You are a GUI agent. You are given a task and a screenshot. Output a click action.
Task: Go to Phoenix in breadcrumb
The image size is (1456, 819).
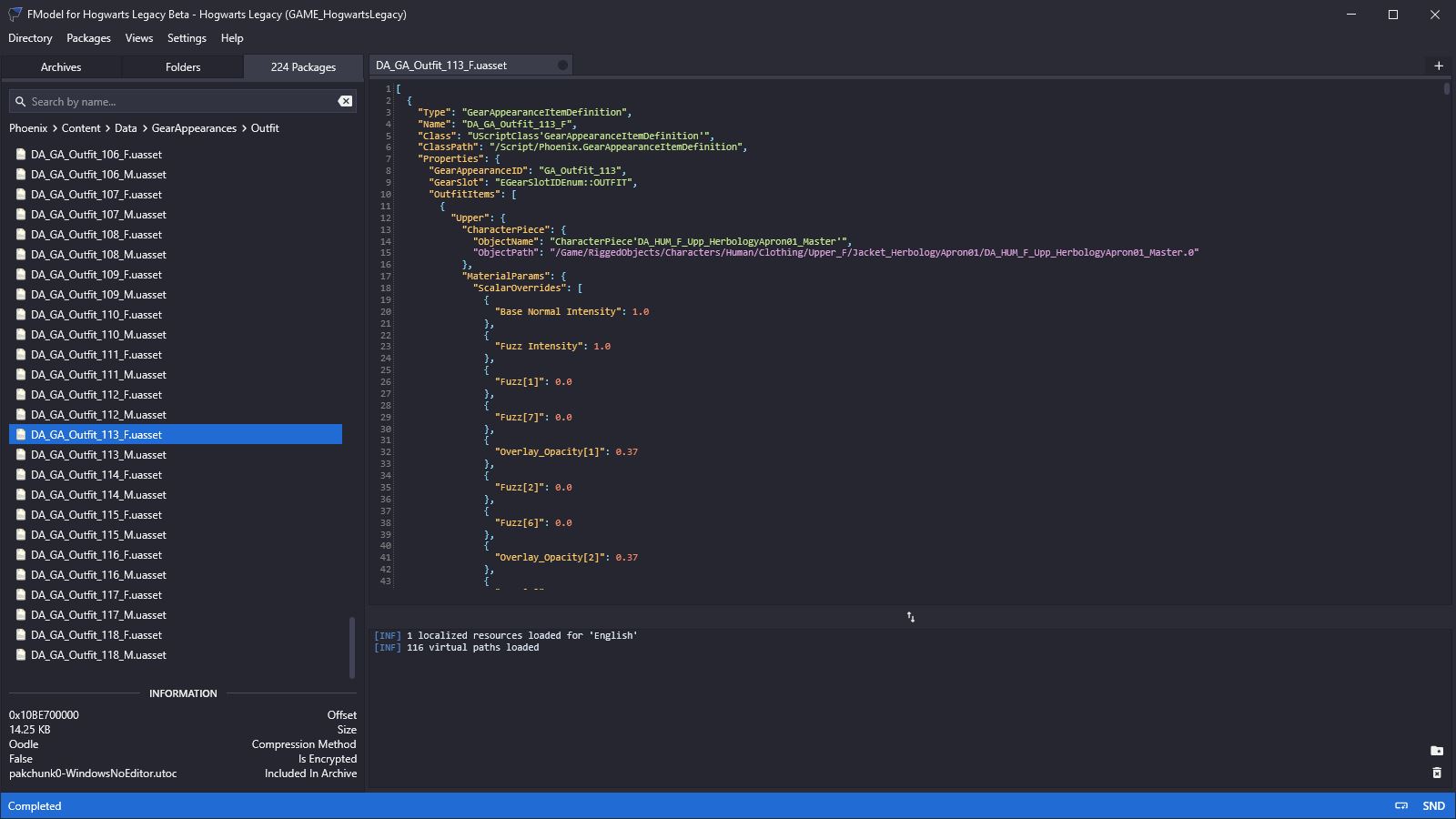(28, 128)
